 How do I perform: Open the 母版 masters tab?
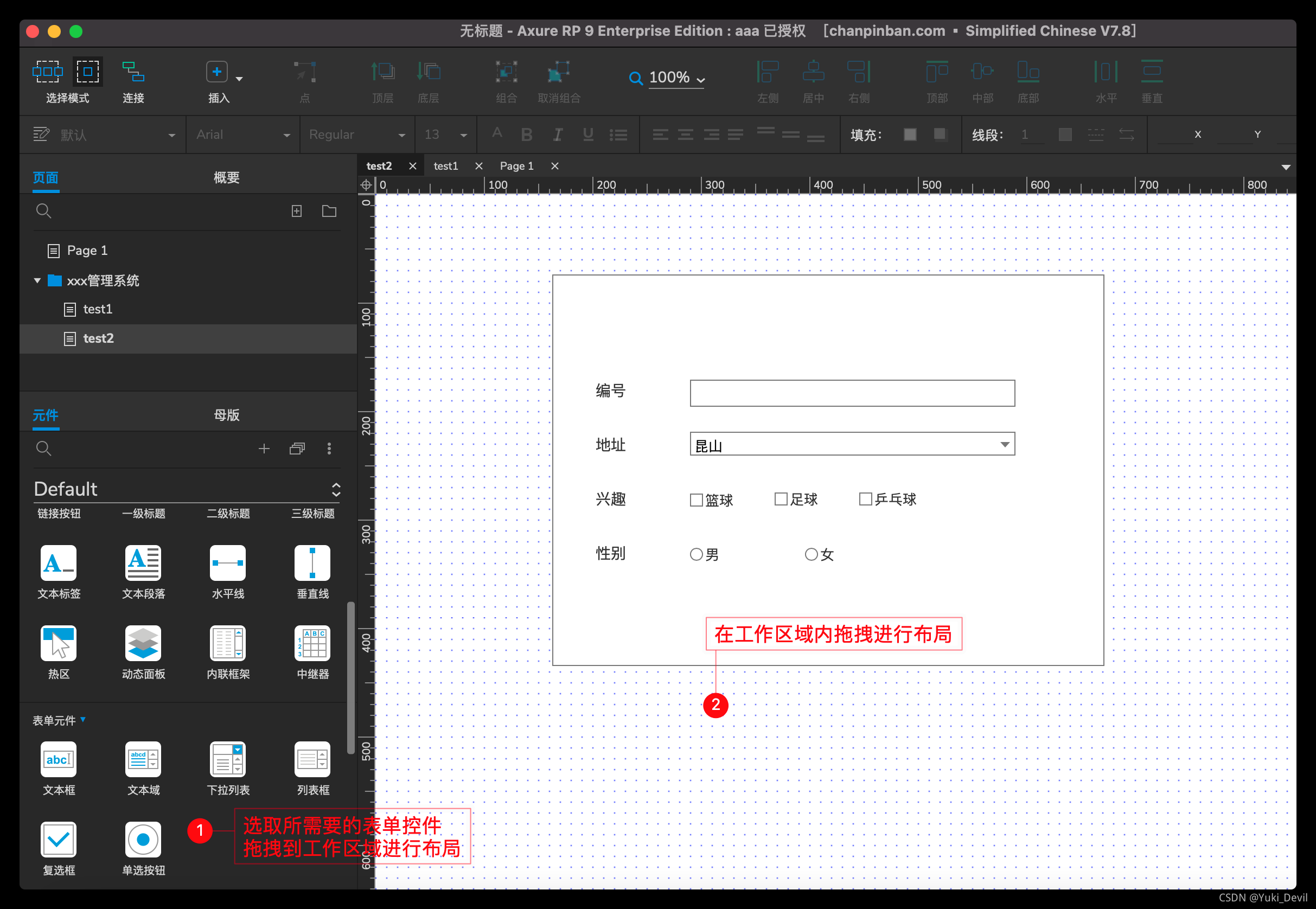pos(226,415)
